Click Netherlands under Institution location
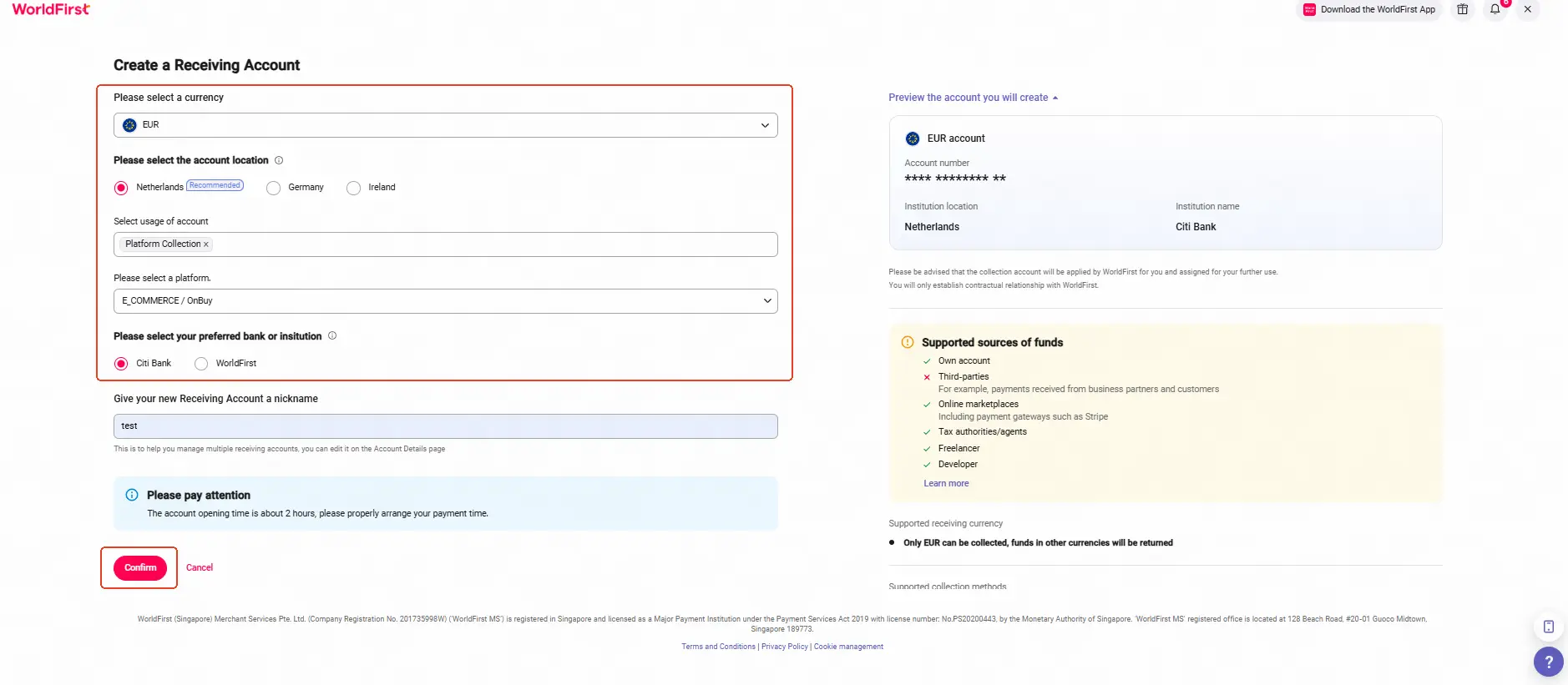 coord(932,227)
